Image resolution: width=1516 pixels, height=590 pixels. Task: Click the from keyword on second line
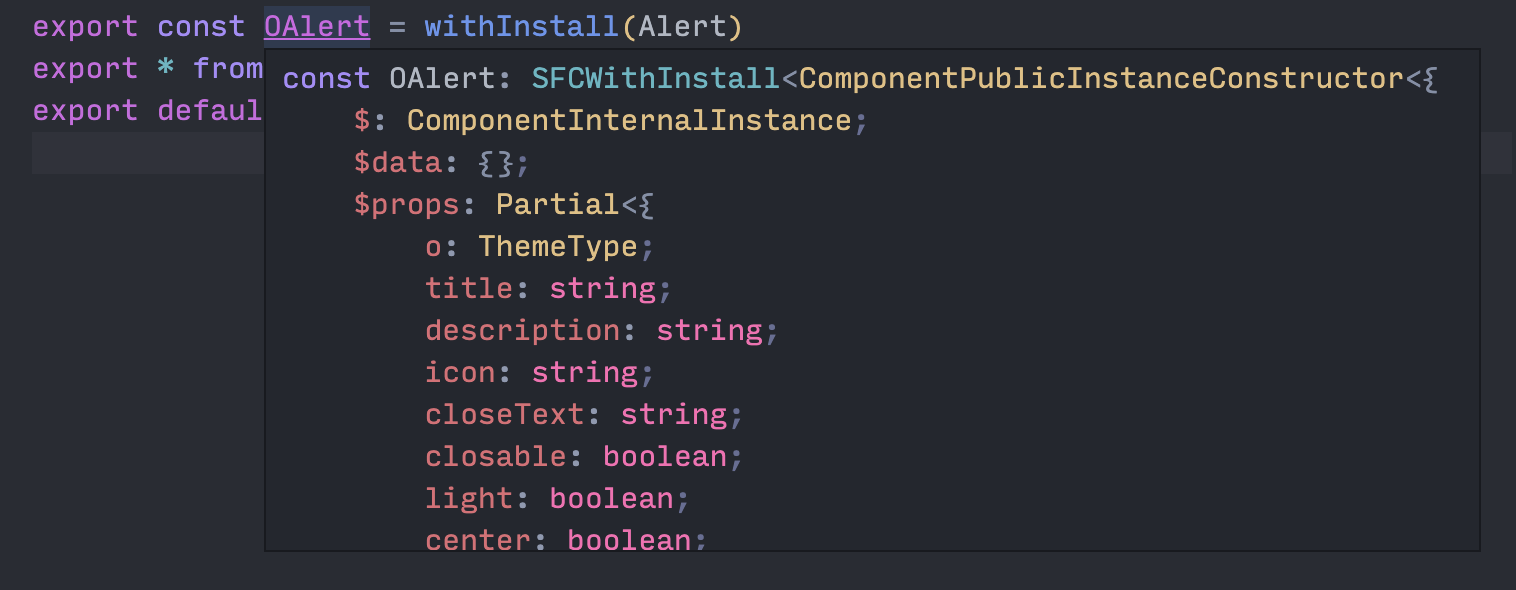[x=228, y=68]
